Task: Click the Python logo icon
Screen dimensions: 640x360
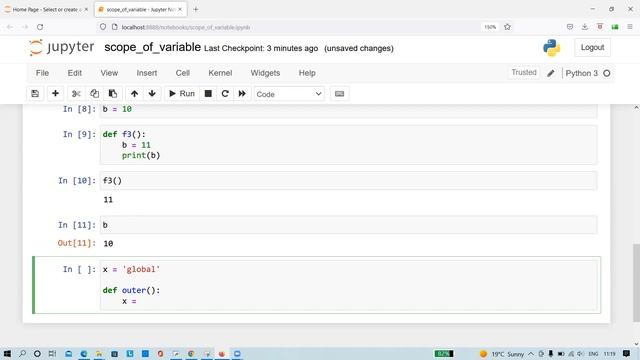Action: click(551, 48)
